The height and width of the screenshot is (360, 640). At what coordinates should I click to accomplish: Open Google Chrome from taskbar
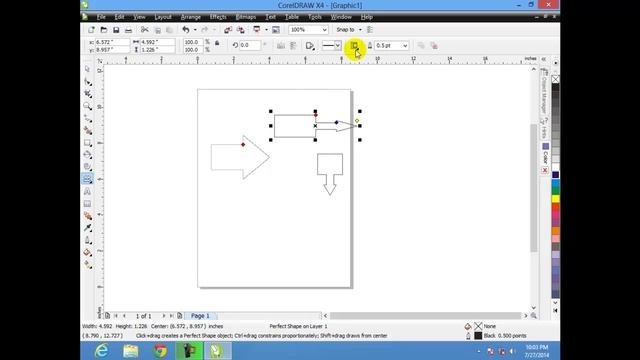pyautogui.click(x=160, y=351)
